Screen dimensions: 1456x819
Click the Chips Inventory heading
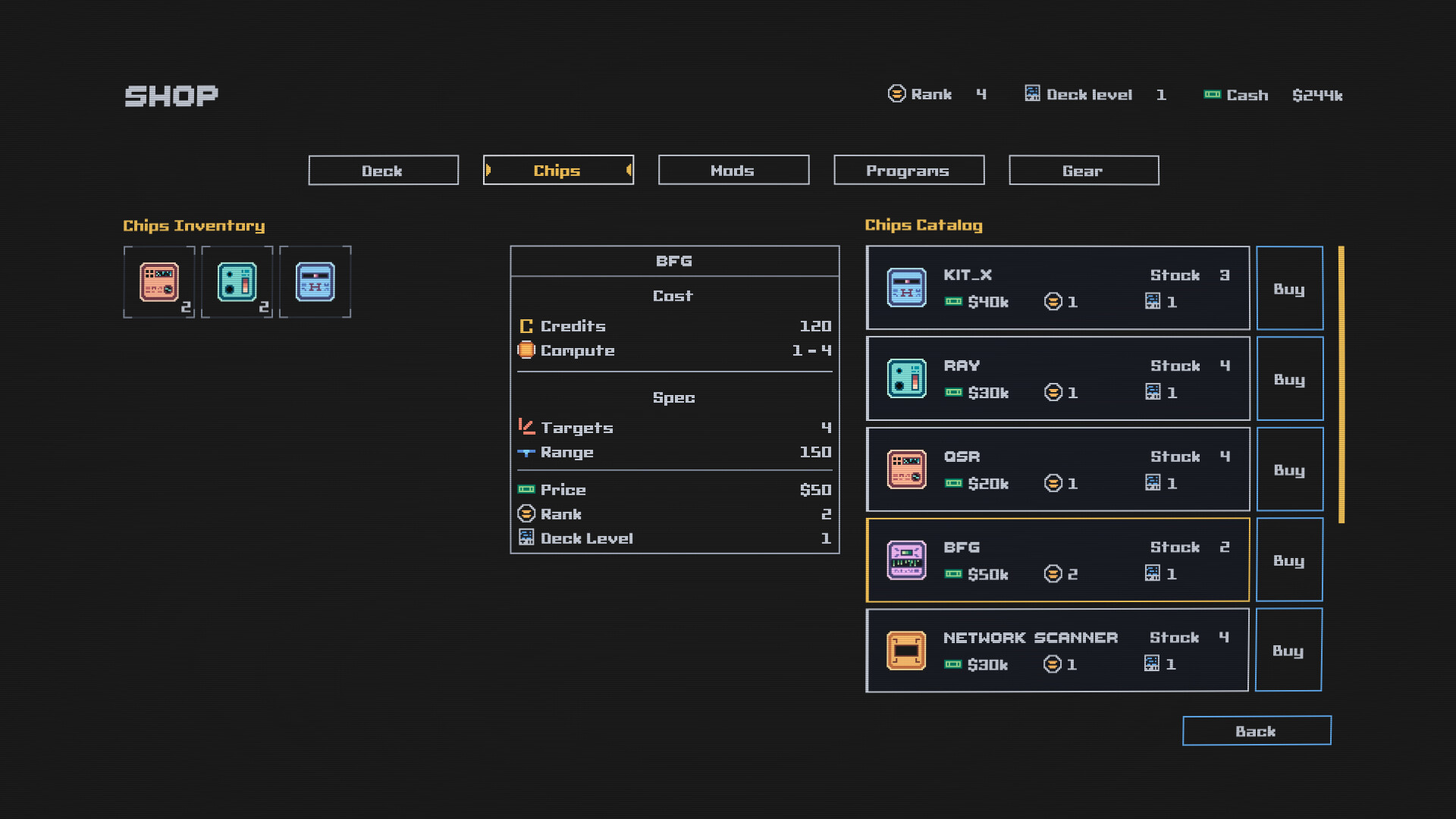click(194, 226)
